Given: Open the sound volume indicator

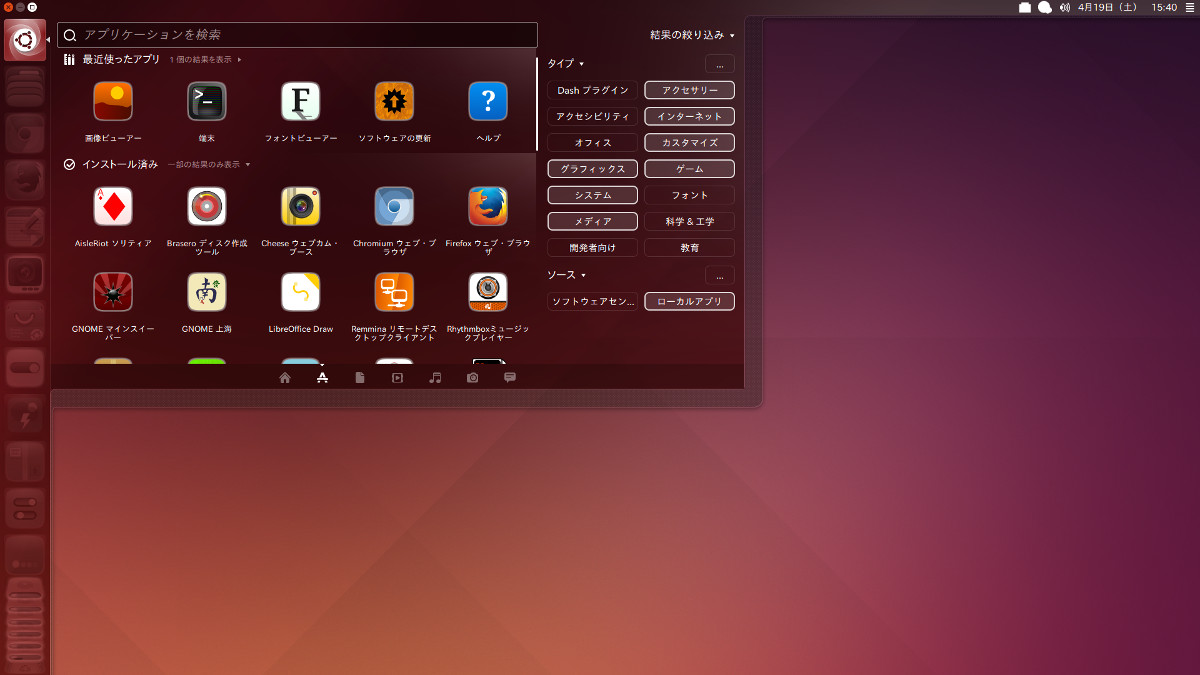Looking at the screenshot, I should coord(1065,7).
